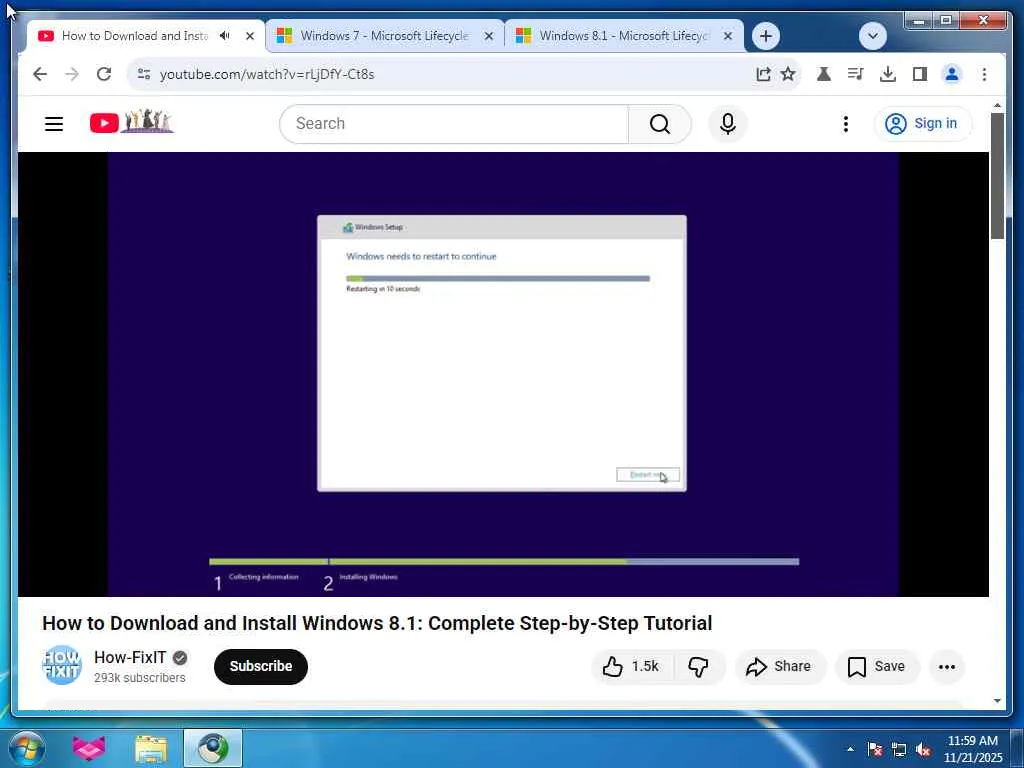
Task: Like the video with thumbs up
Action: (x=630, y=666)
